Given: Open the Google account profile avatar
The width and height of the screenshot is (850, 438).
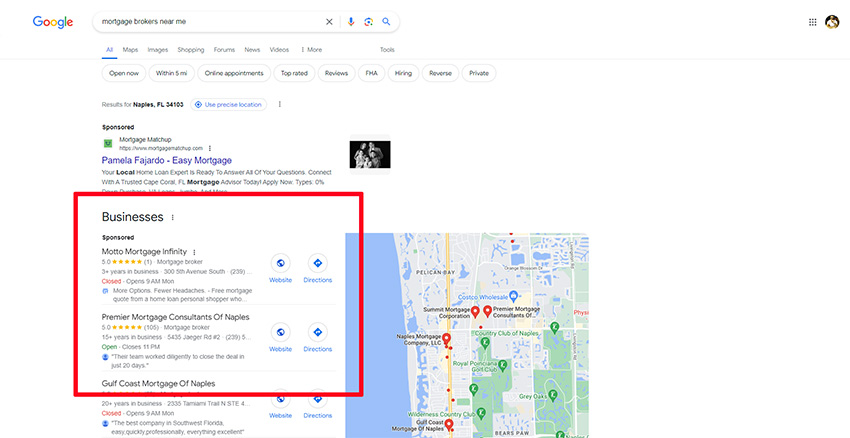Looking at the screenshot, I should click(x=832, y=22).
